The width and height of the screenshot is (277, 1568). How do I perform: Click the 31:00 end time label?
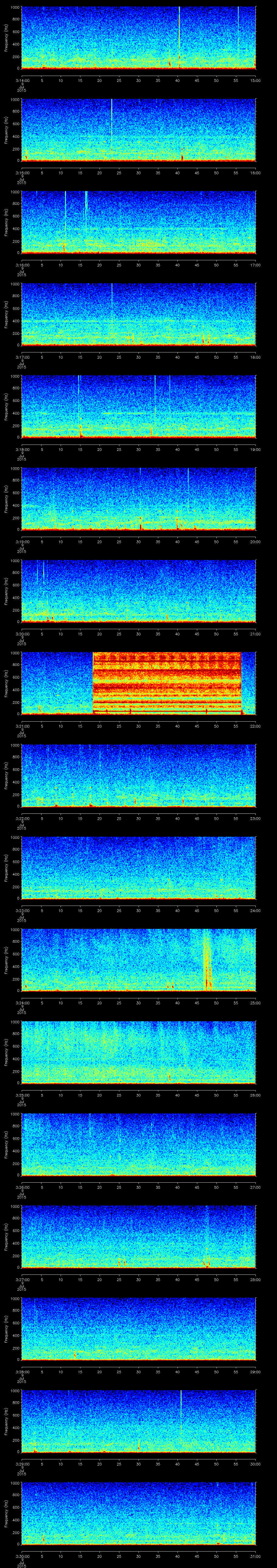click(x=255, y=1556)
